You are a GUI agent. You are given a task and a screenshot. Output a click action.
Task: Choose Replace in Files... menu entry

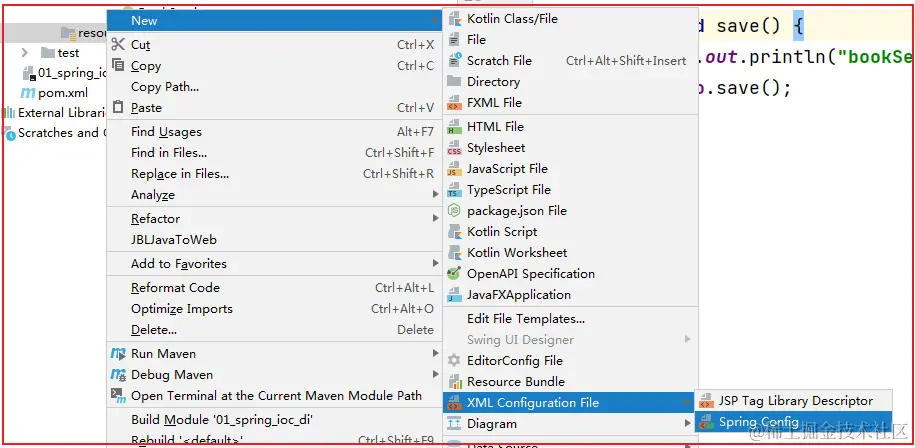pyautogui.click(x=274, y=174)
